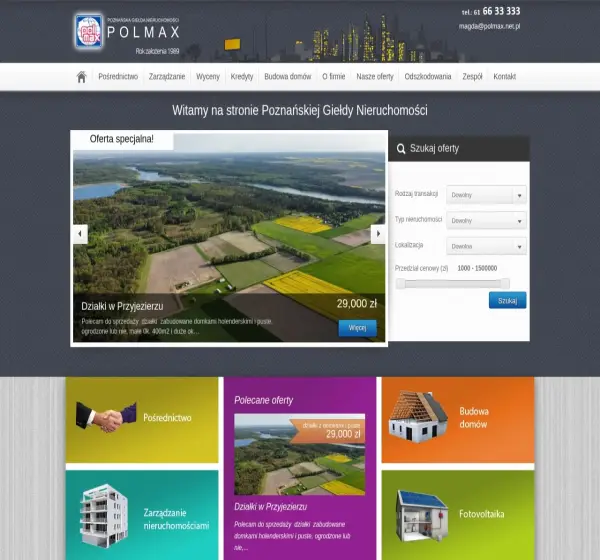Viewport: 600px width, 560px height.
Task: Expand the Rodzaj transakcji dropdown
Action: (486, 195)
